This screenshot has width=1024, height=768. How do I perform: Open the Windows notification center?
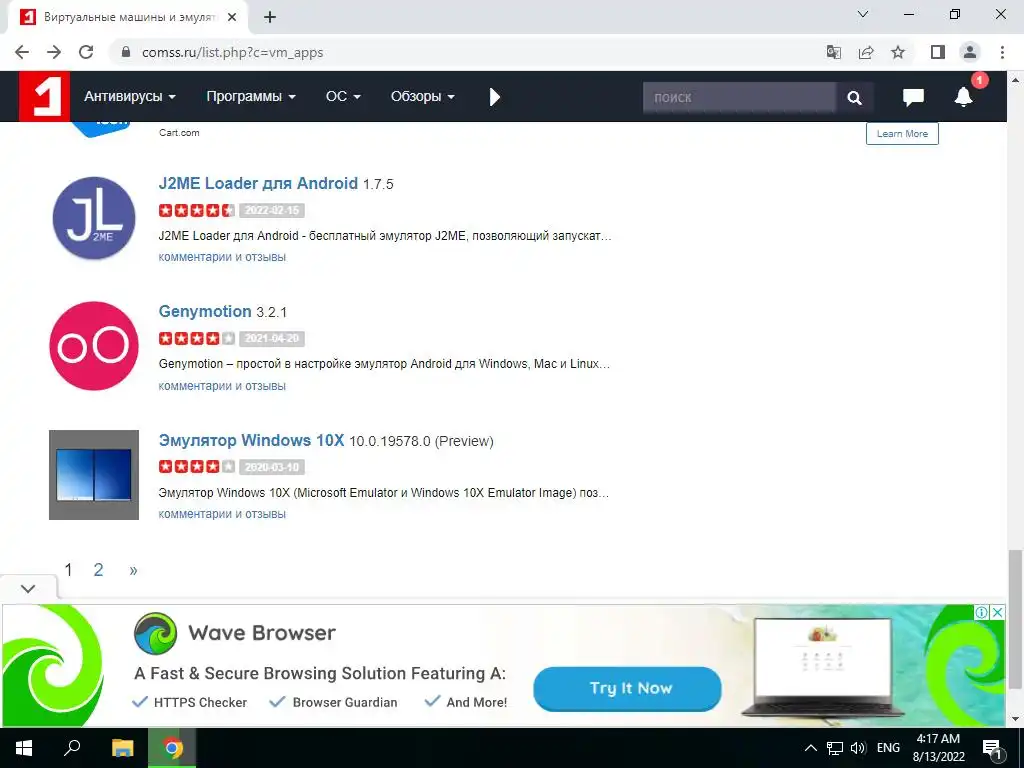point(993,748)
